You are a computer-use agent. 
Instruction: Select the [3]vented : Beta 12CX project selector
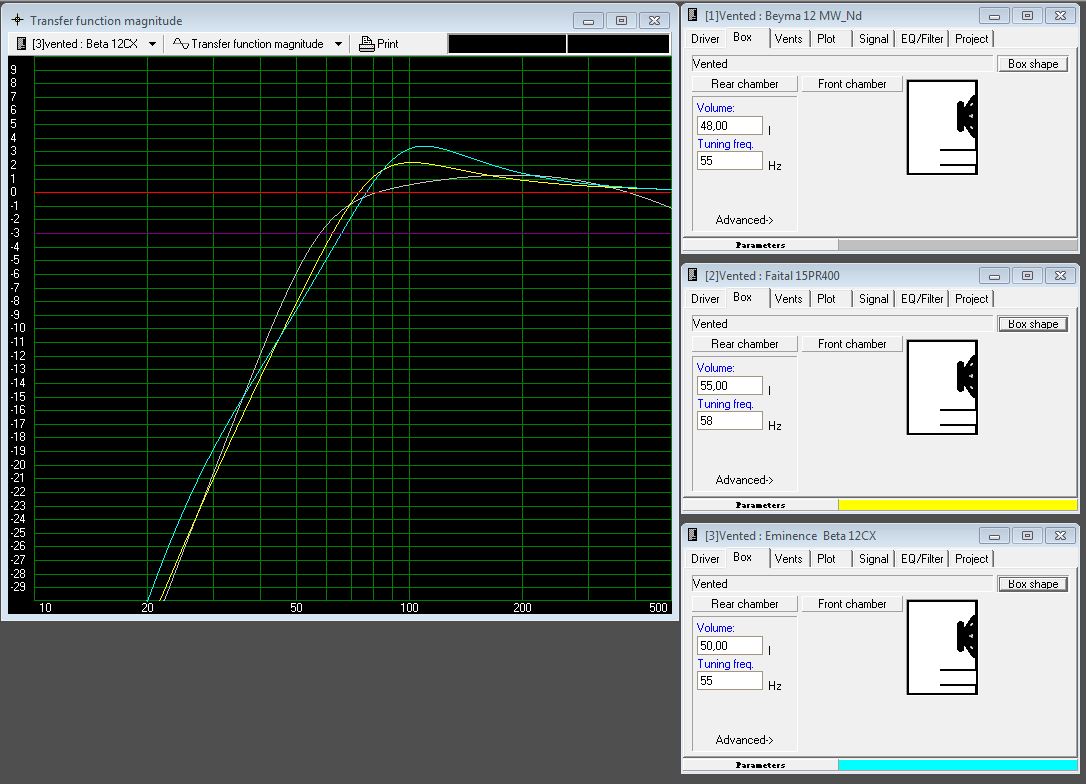click(87, 44)
